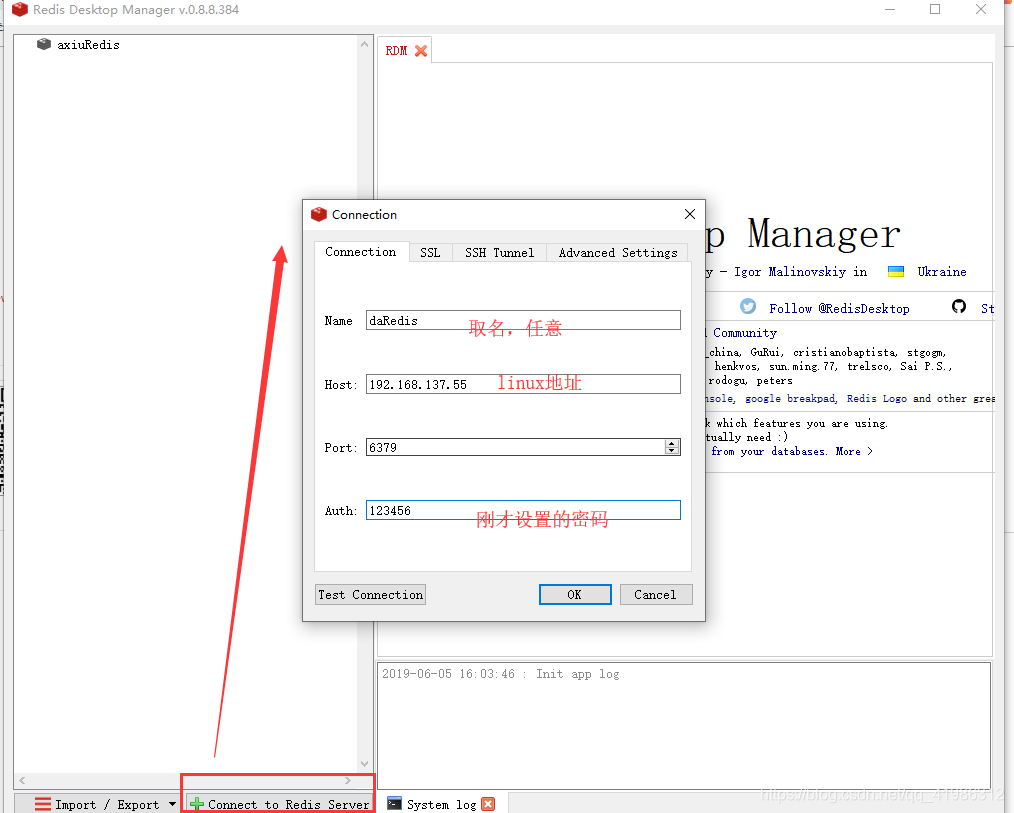Image resolution: width=1014 pixels, height=813 pixels.
Task: Click into the Host address field
Action: [523, 384]
